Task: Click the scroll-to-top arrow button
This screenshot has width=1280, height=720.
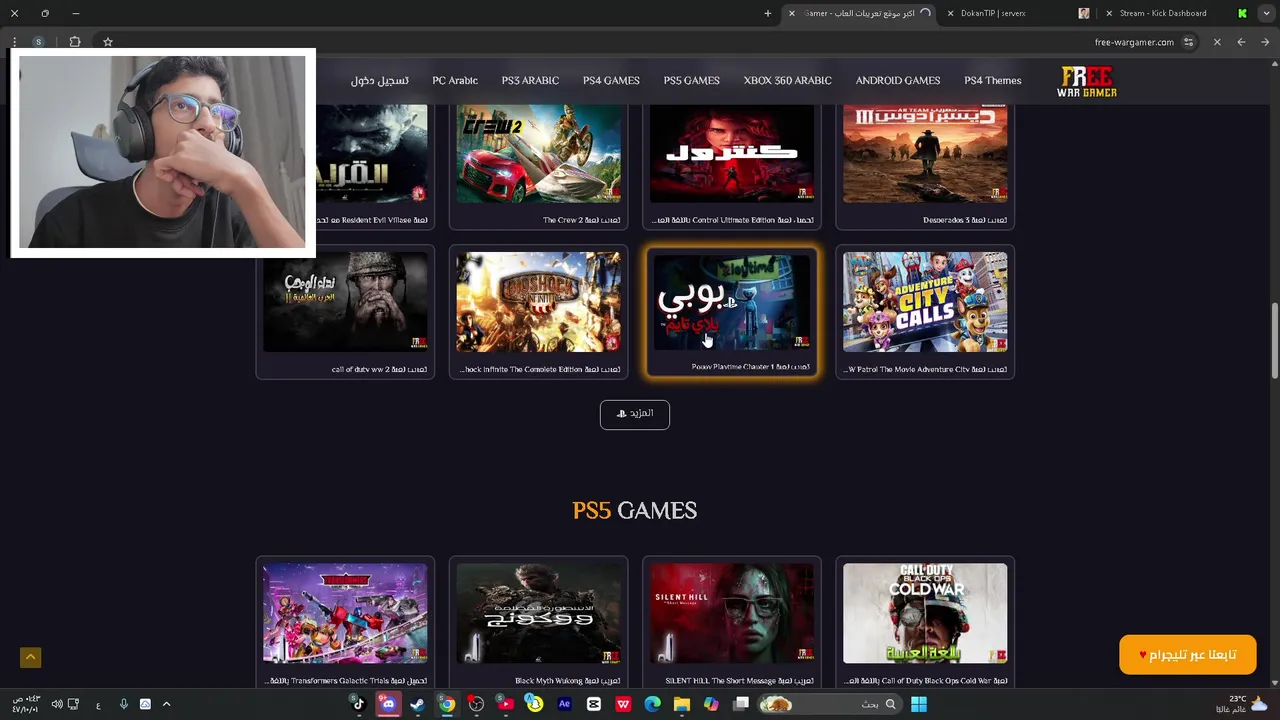Action: [x=30, y=657]
